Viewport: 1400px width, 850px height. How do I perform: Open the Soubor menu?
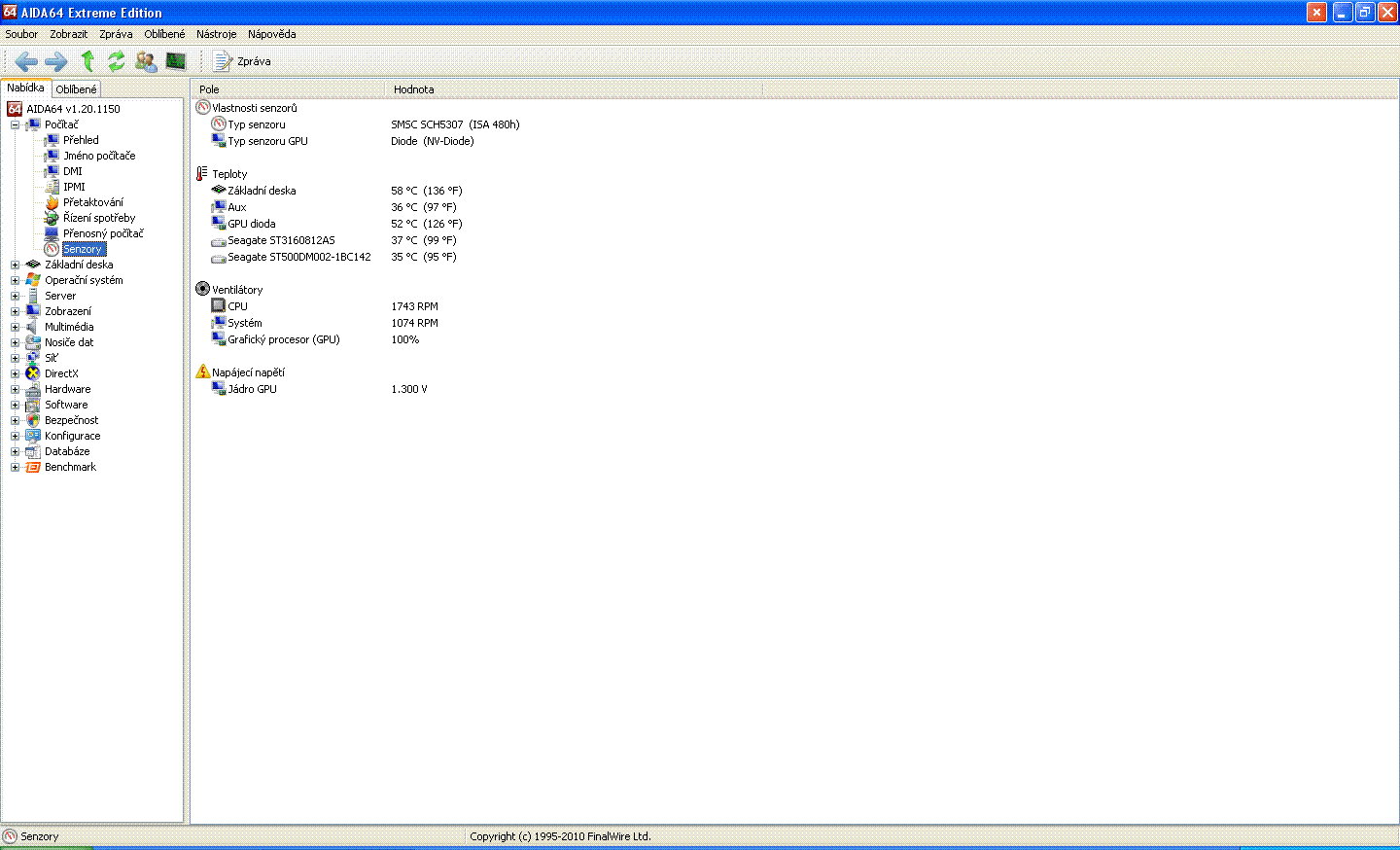[x=21, y=34]
